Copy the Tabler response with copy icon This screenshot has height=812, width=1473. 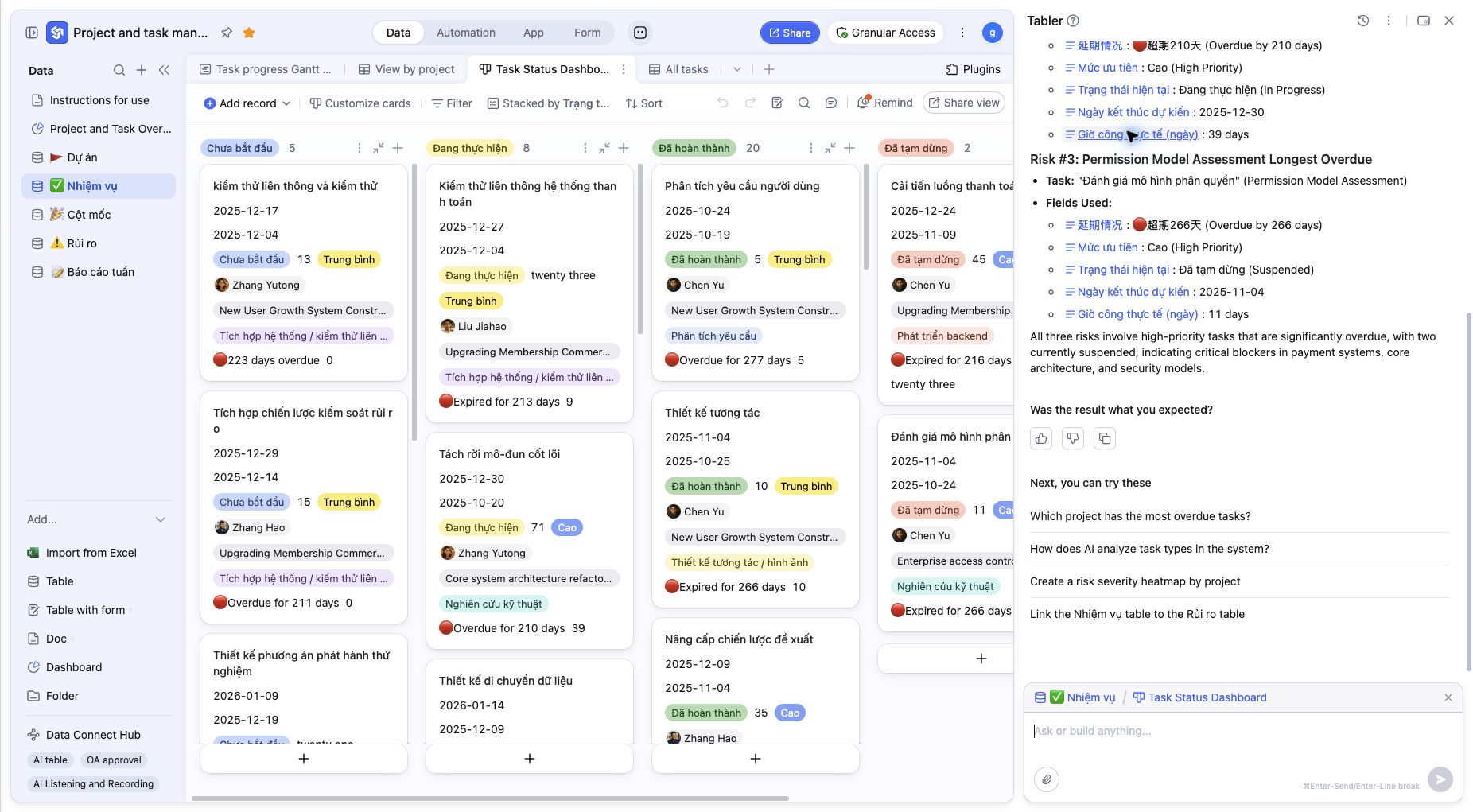[1105, 438]
